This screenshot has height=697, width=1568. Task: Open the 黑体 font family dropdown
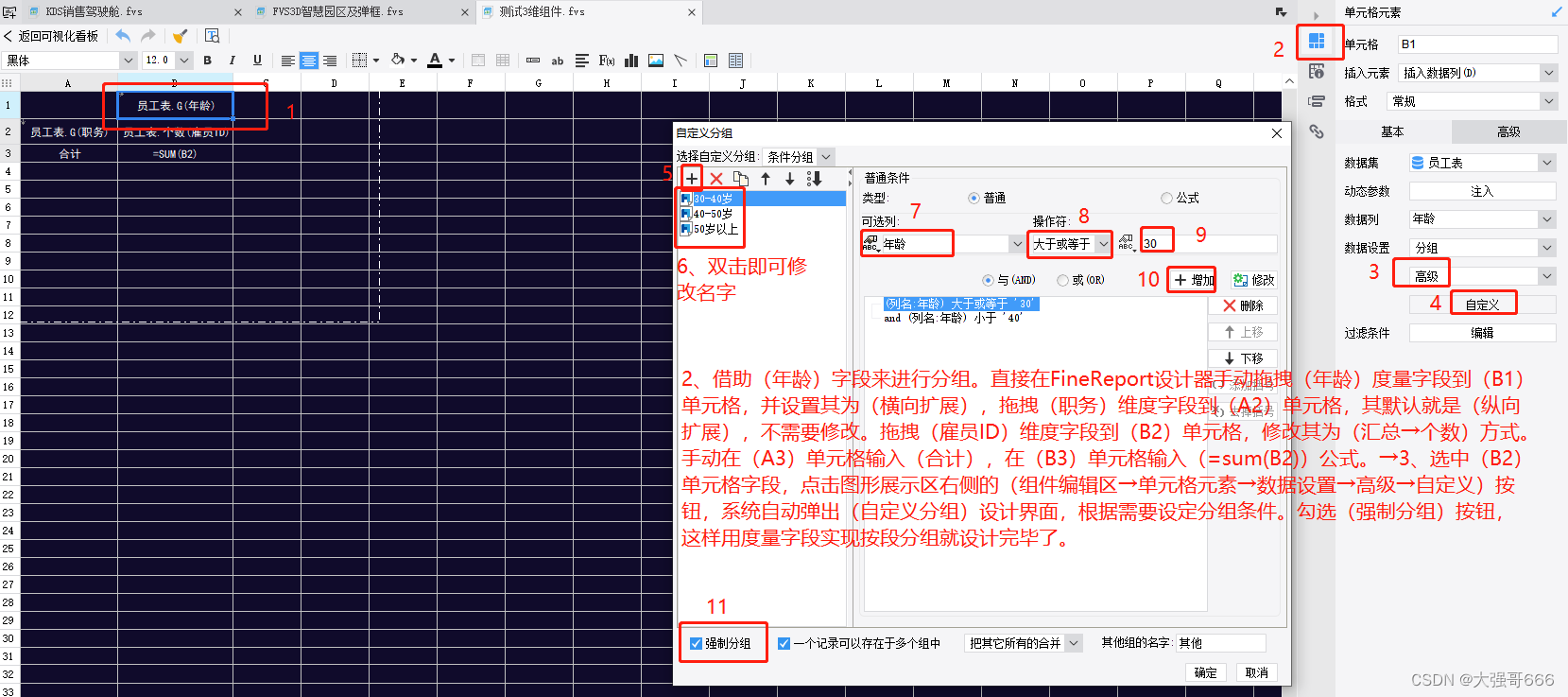point(129,61)
